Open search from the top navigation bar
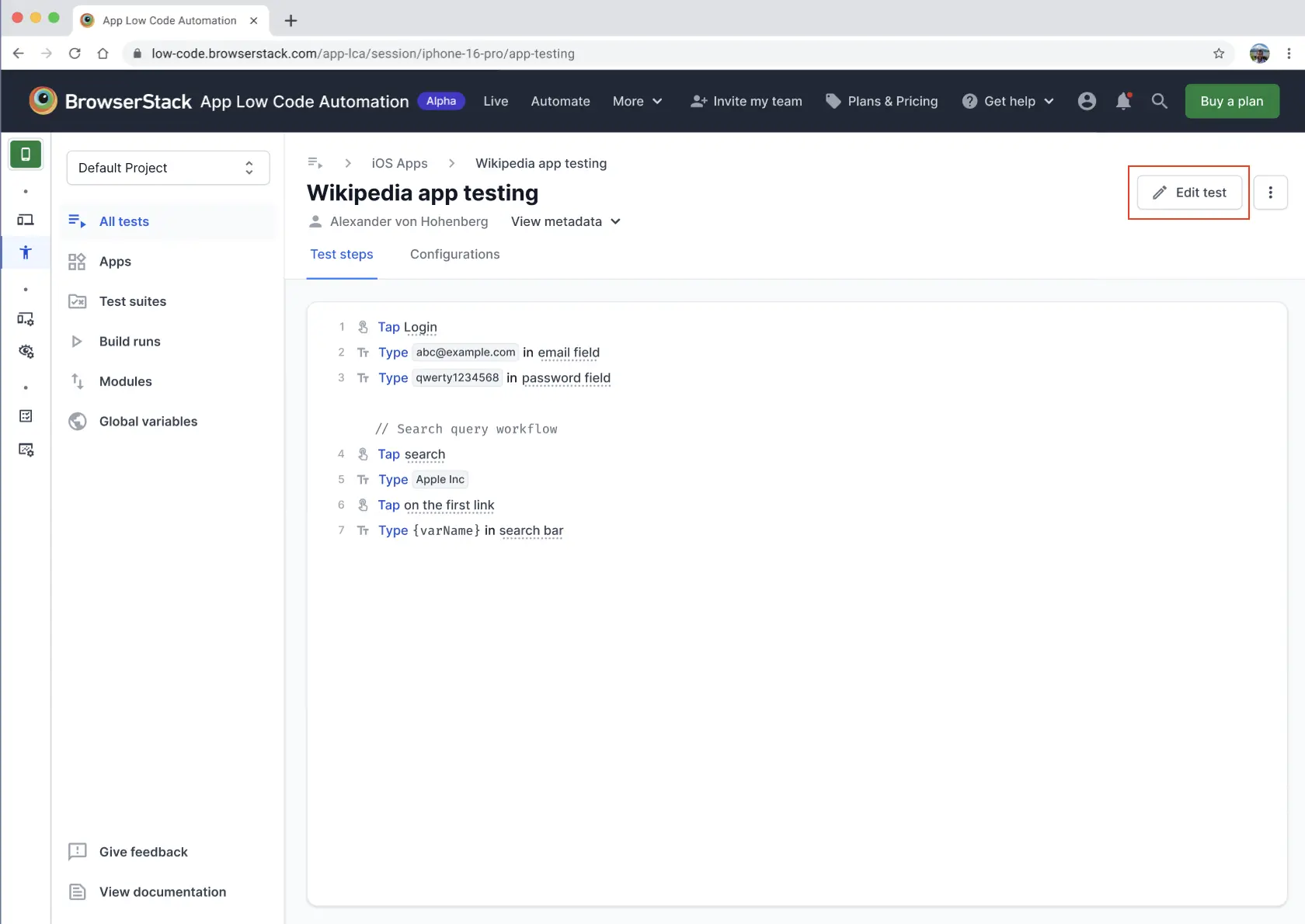 click(x=1159, y=101)
